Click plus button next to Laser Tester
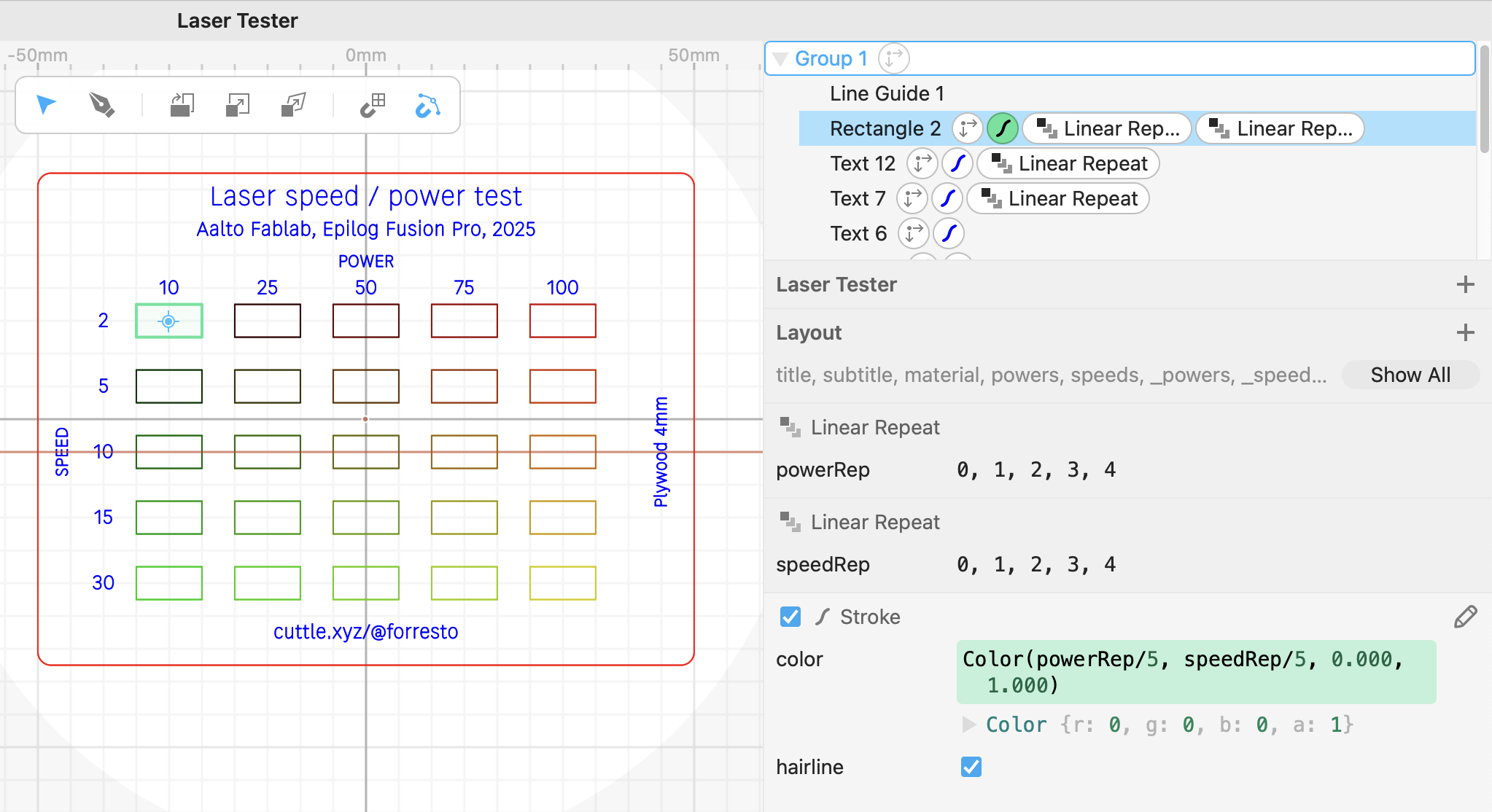The width and height of the screenshot is (1492, 812). [1465, 284]
